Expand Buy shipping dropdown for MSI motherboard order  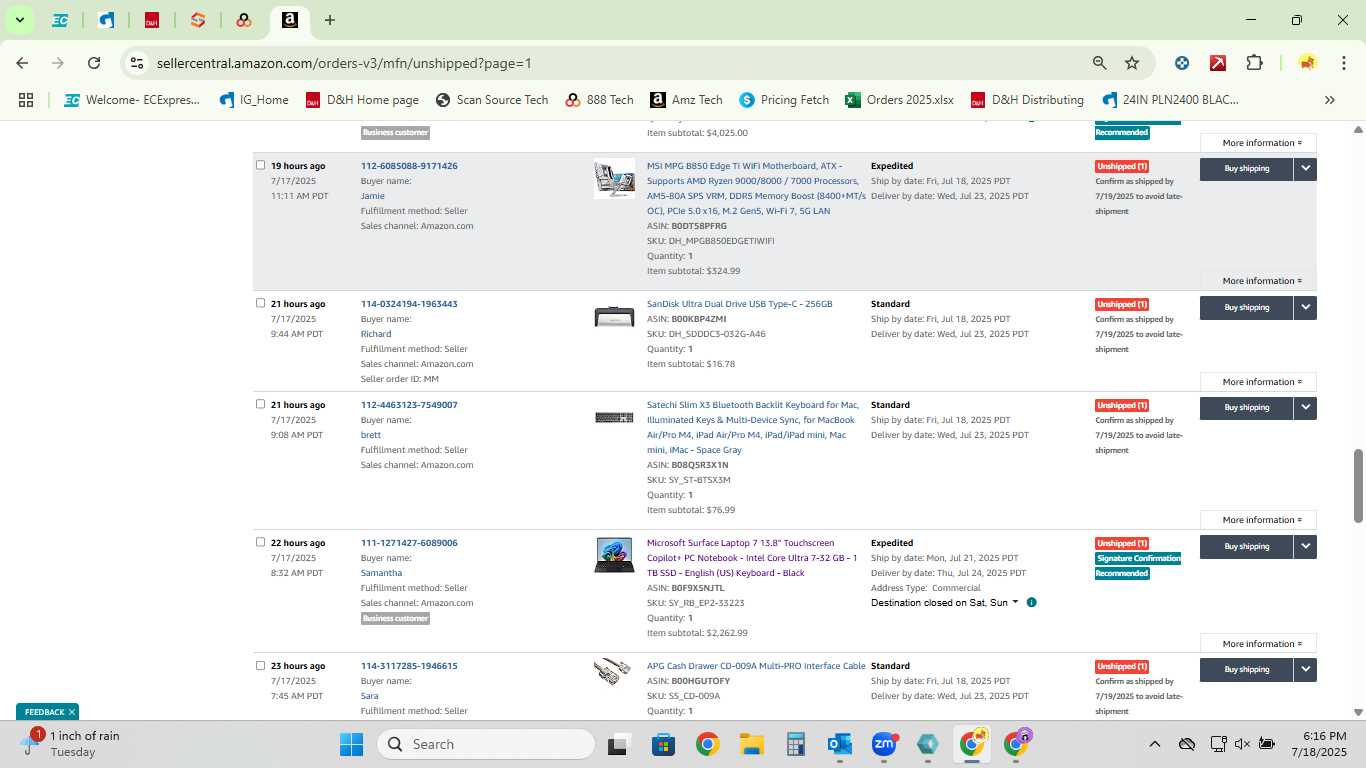click(1305, 169)
